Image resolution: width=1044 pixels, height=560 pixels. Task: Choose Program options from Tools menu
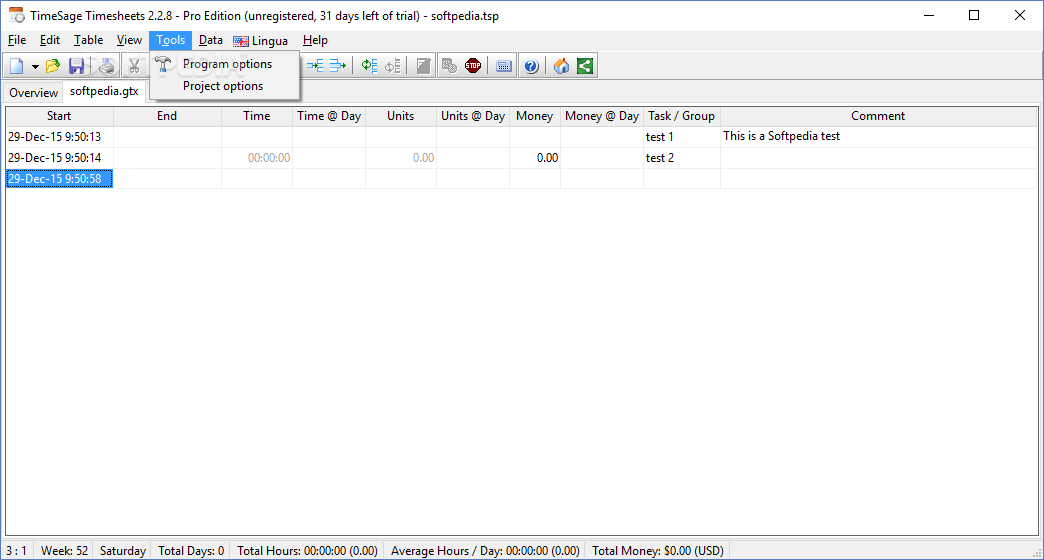click(224, 64)
